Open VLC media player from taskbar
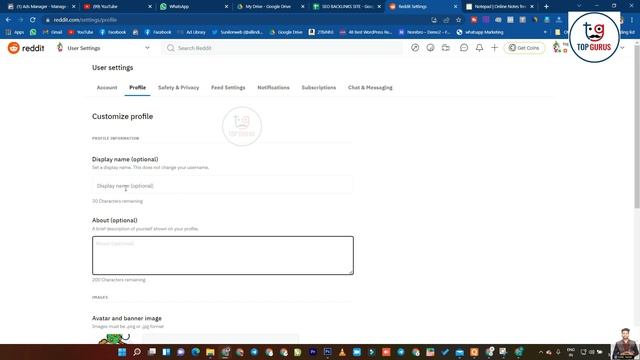The width and height of the screenshot is (640, 360). 342,352
